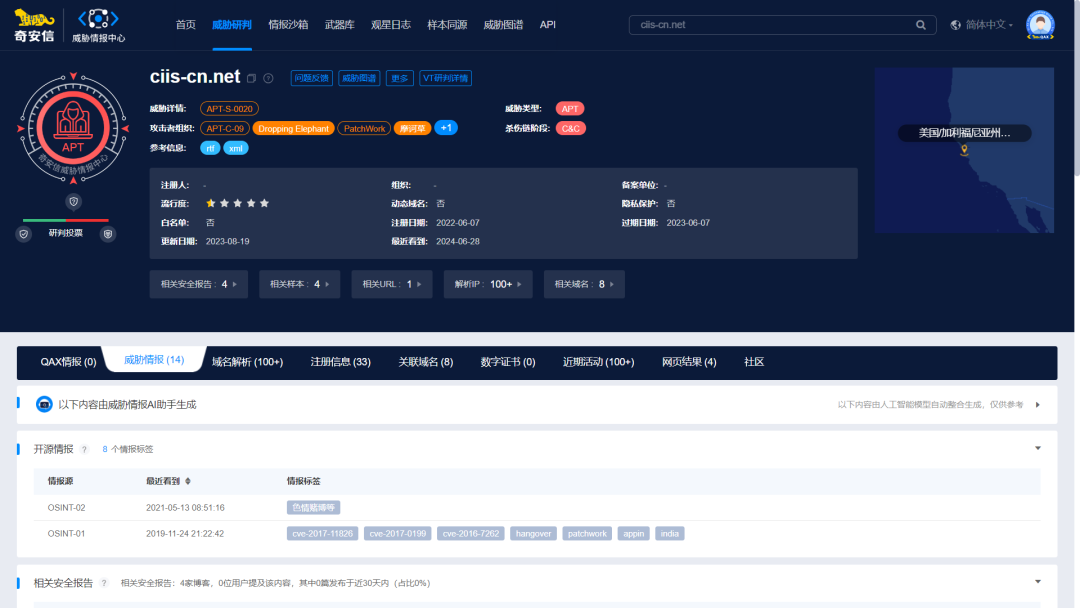Image resolution: width=1080 pixels, height=608 pixels.
Task: Open 相关样本 4 details
Action: point(300,284)
